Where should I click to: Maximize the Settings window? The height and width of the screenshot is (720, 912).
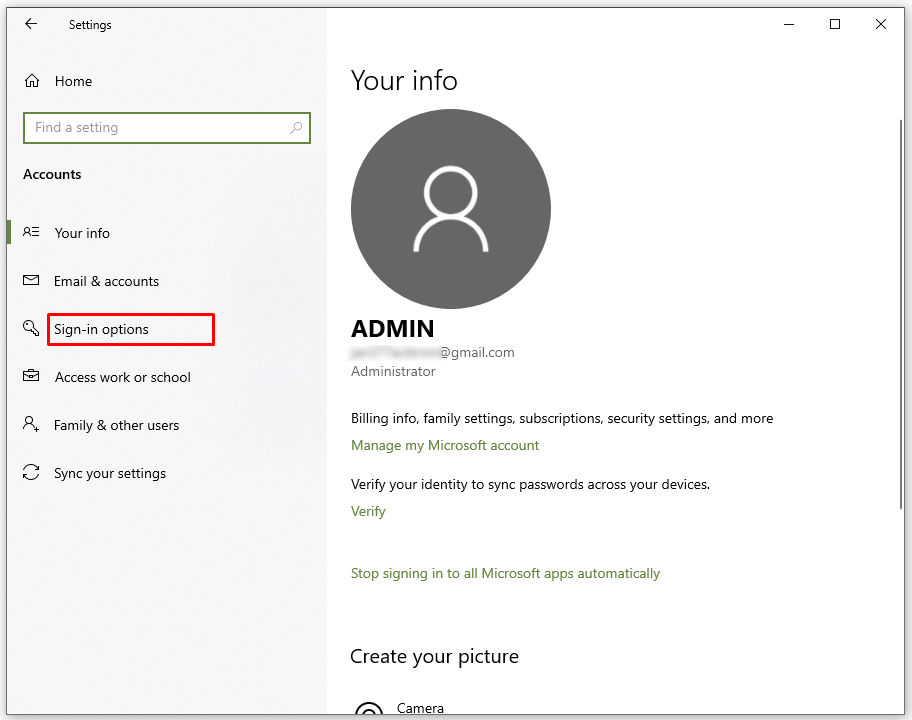(x=835, y=24)
